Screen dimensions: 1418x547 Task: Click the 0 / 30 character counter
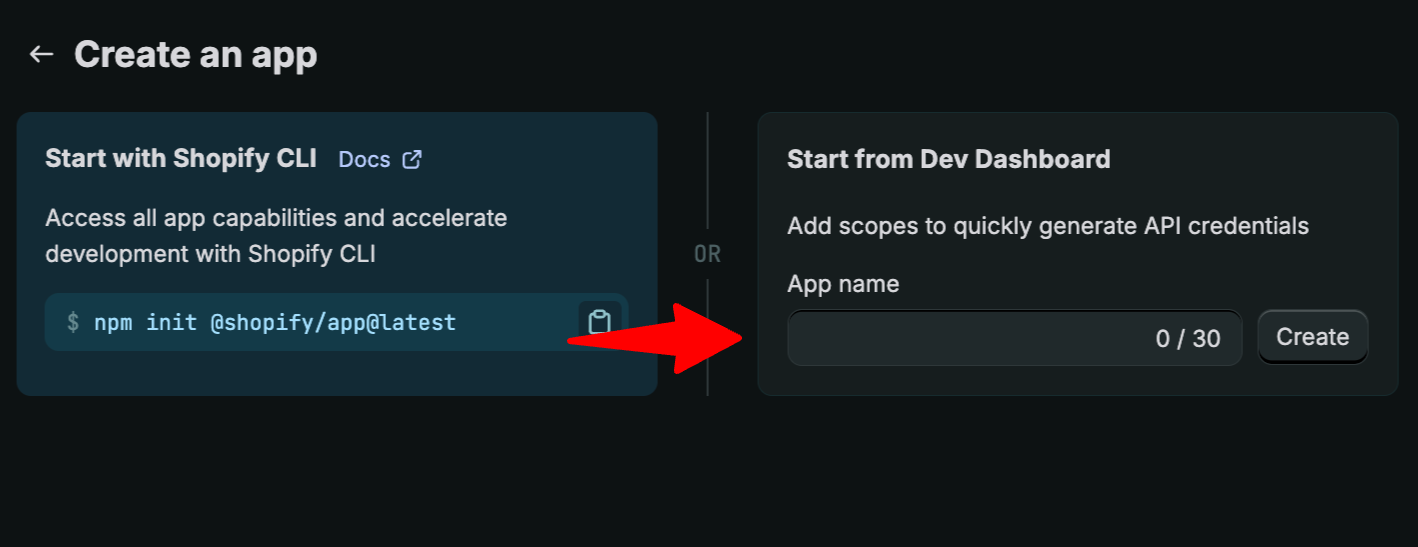point(1188,338)
